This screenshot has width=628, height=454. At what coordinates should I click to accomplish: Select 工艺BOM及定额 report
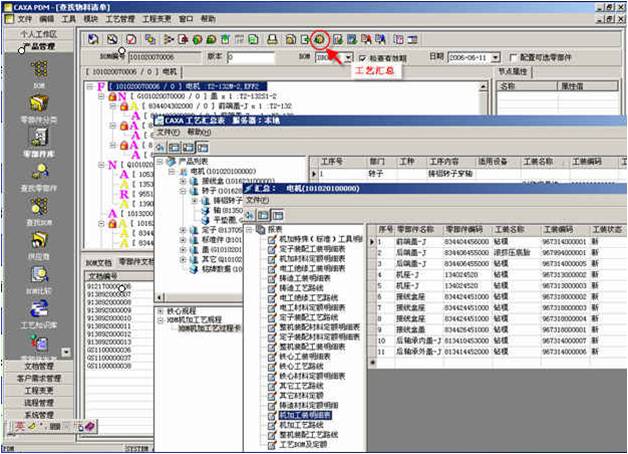tap(303, 444)
